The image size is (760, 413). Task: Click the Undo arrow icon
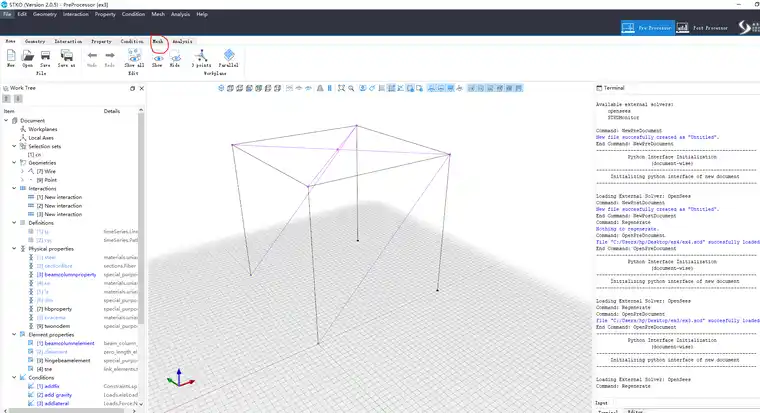(x=92, y=56)
